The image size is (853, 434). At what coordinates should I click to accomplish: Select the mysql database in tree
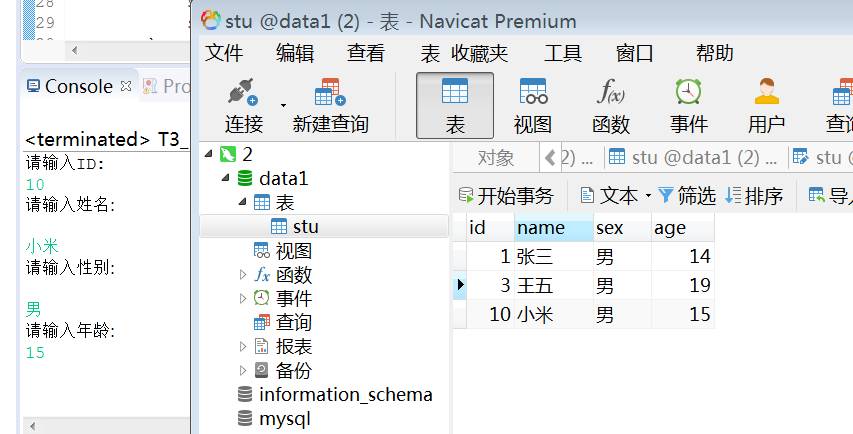tap(285, 419)
